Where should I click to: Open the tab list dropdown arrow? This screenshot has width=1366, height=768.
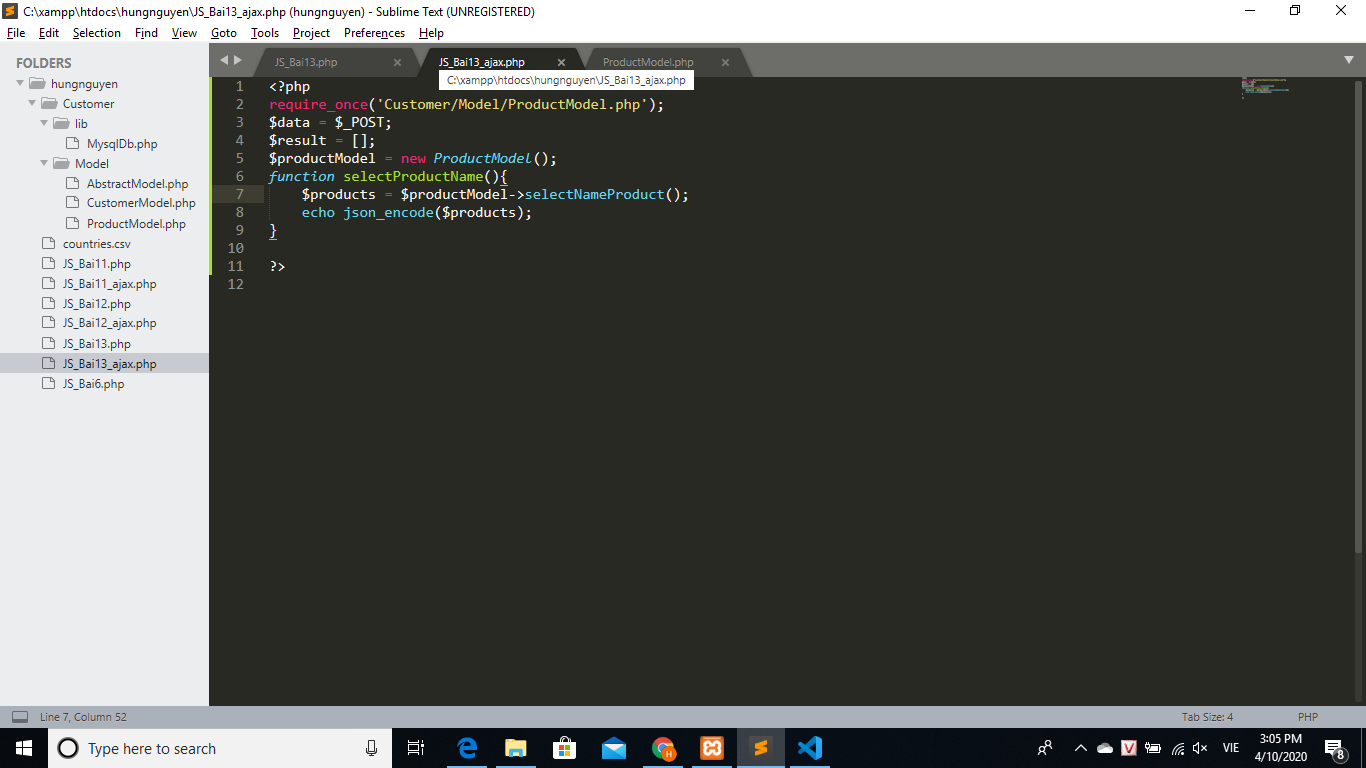[x=1349, y=61]
